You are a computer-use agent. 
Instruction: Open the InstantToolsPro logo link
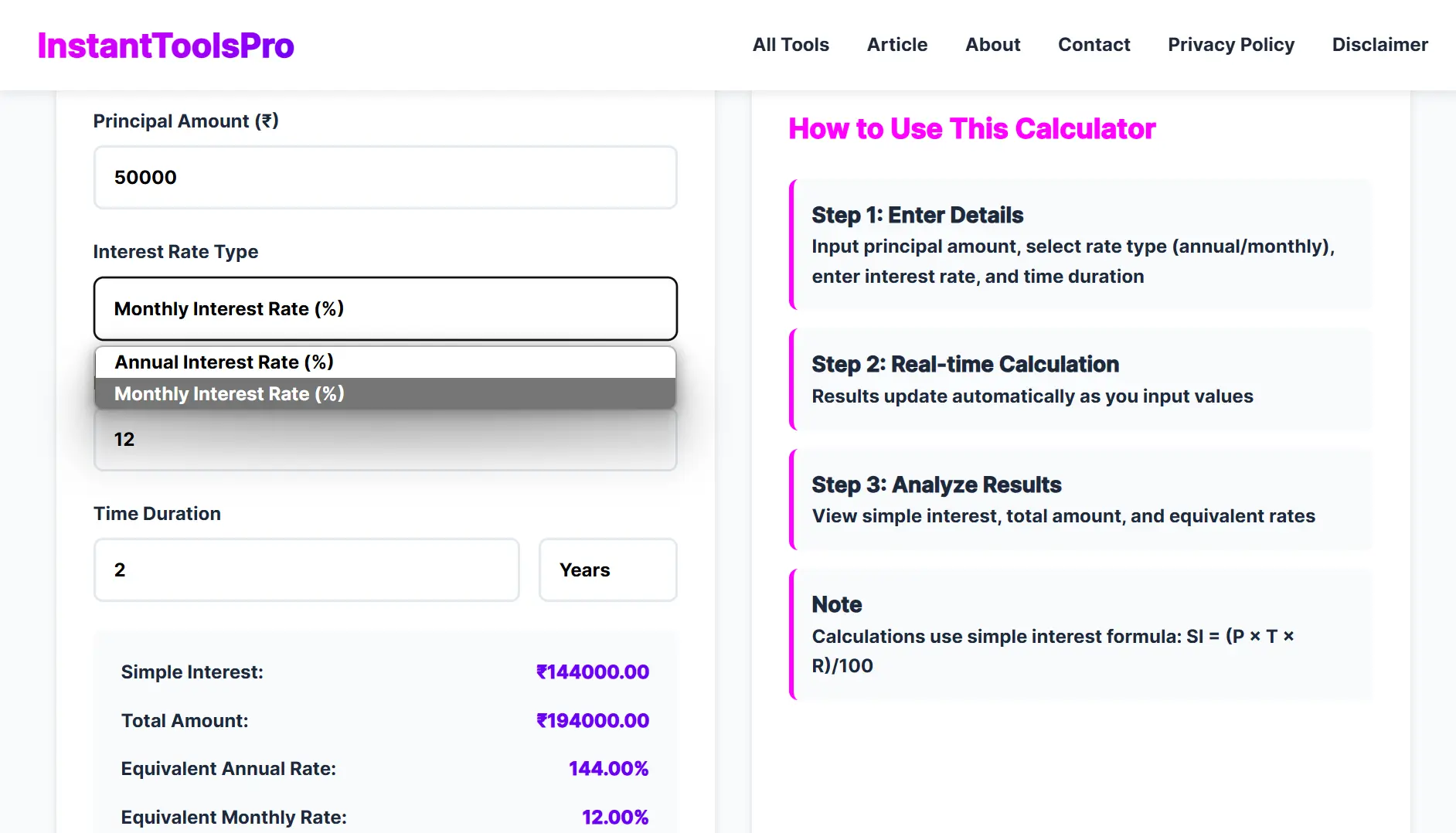point(165,46)
